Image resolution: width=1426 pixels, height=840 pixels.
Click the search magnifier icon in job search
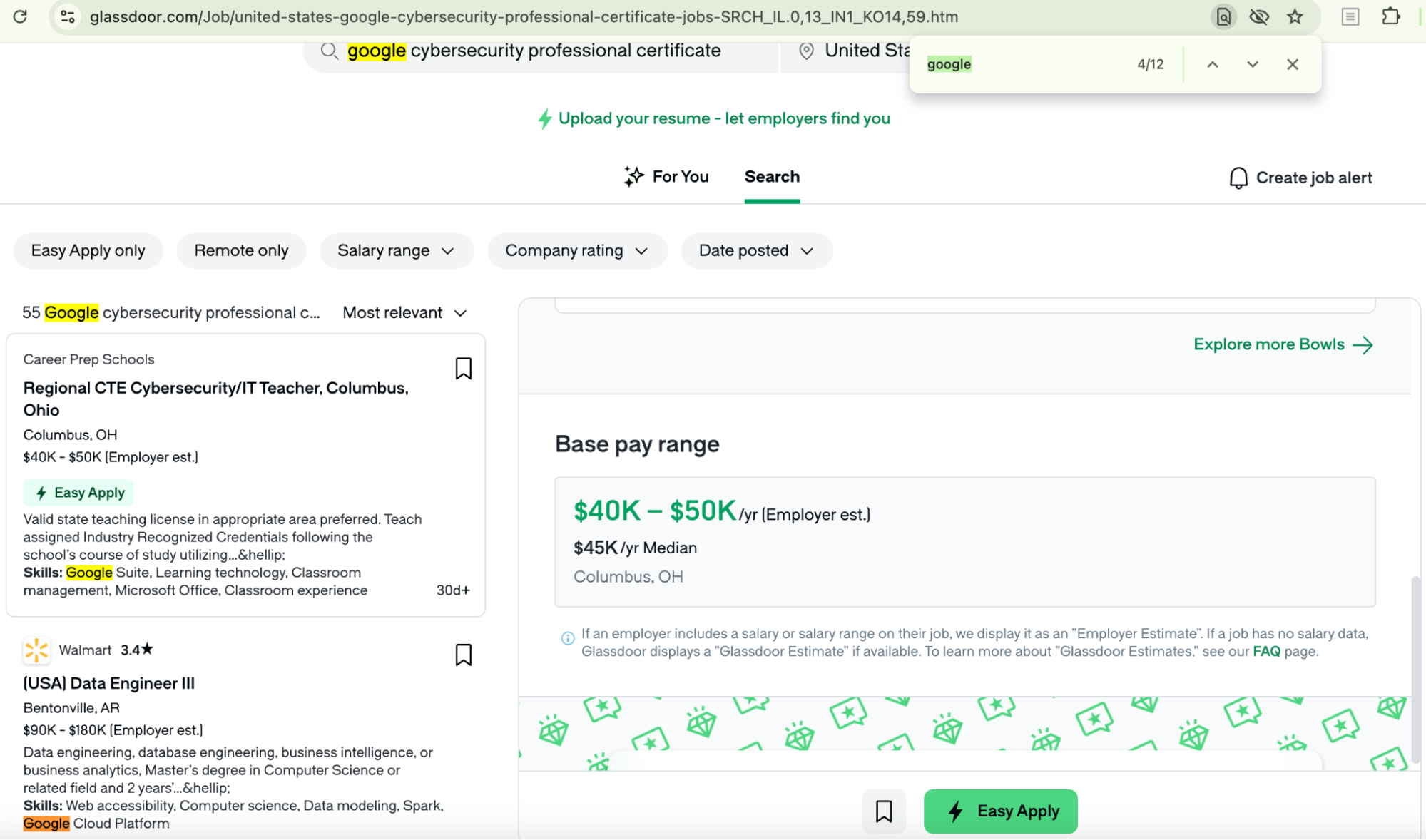click(329, 51)
